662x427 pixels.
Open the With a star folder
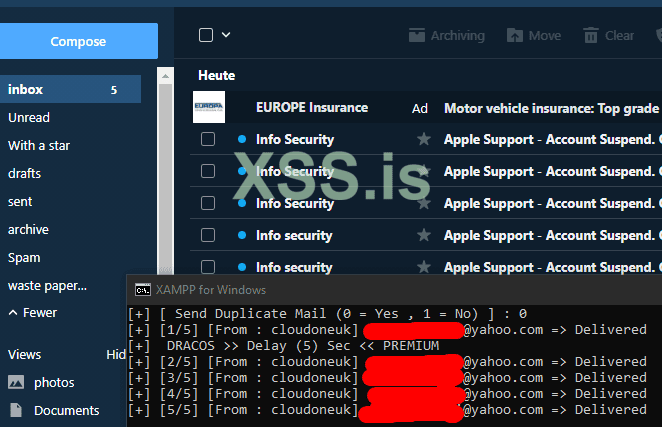tap(39, 146)
